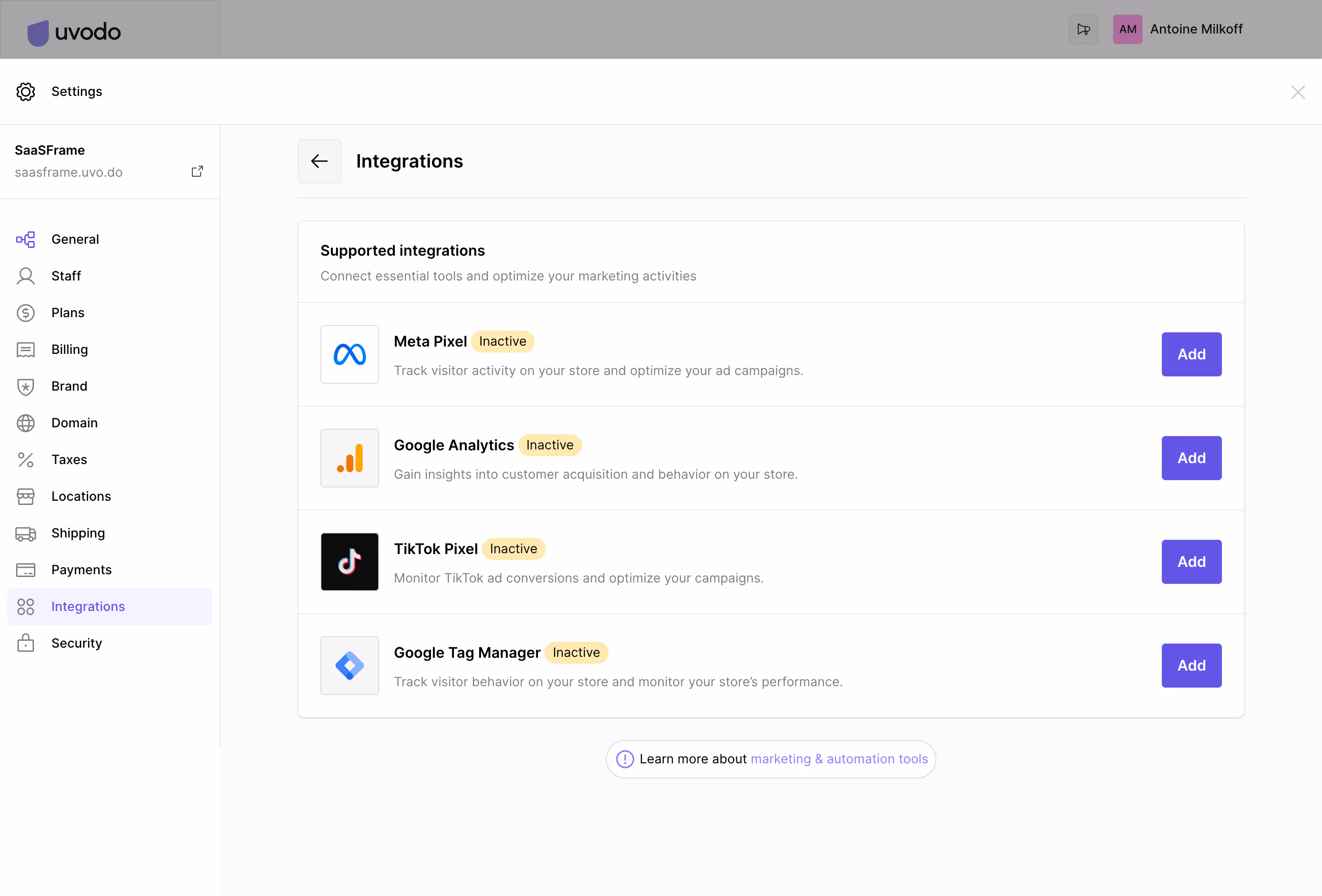Viewport: 1322px width, 896px height.
Task: Click the Meta Pixel Inactive badge
Action: pyautogui.click(x=502, y=342)
